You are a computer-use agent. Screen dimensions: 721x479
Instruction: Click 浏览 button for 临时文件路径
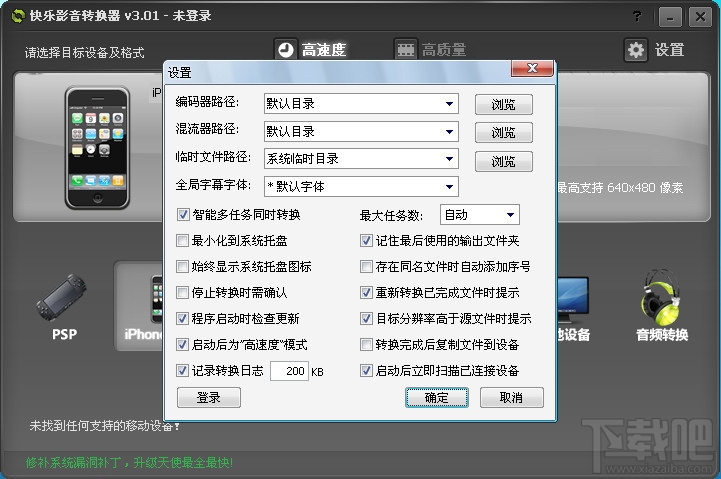504,161
